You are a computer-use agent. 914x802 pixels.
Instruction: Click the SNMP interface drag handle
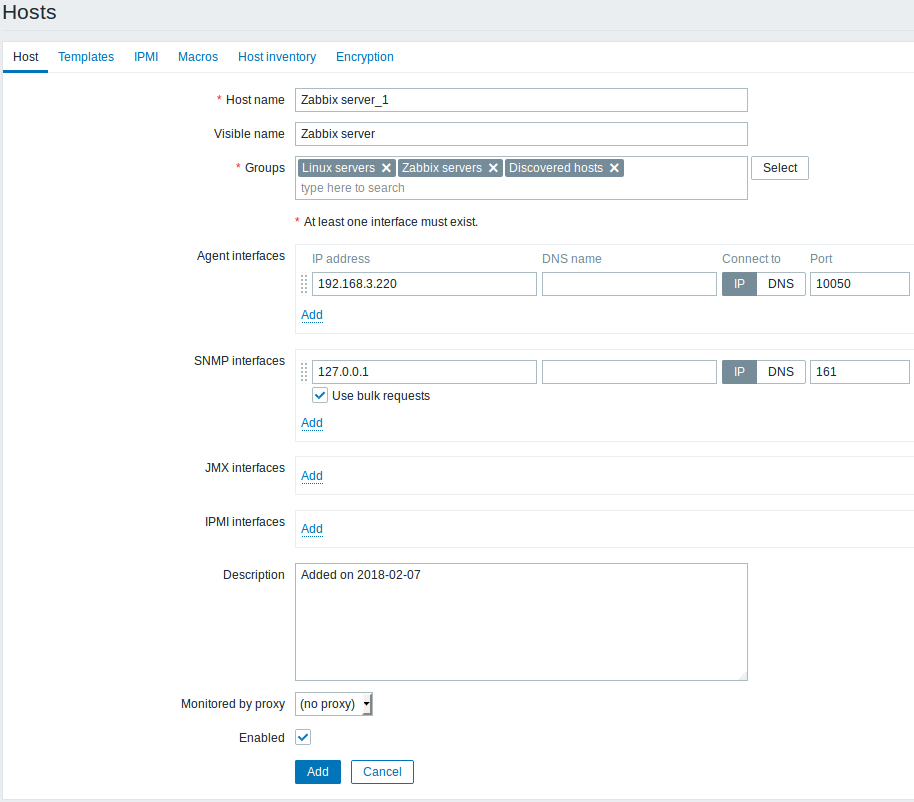pos(304,372)
